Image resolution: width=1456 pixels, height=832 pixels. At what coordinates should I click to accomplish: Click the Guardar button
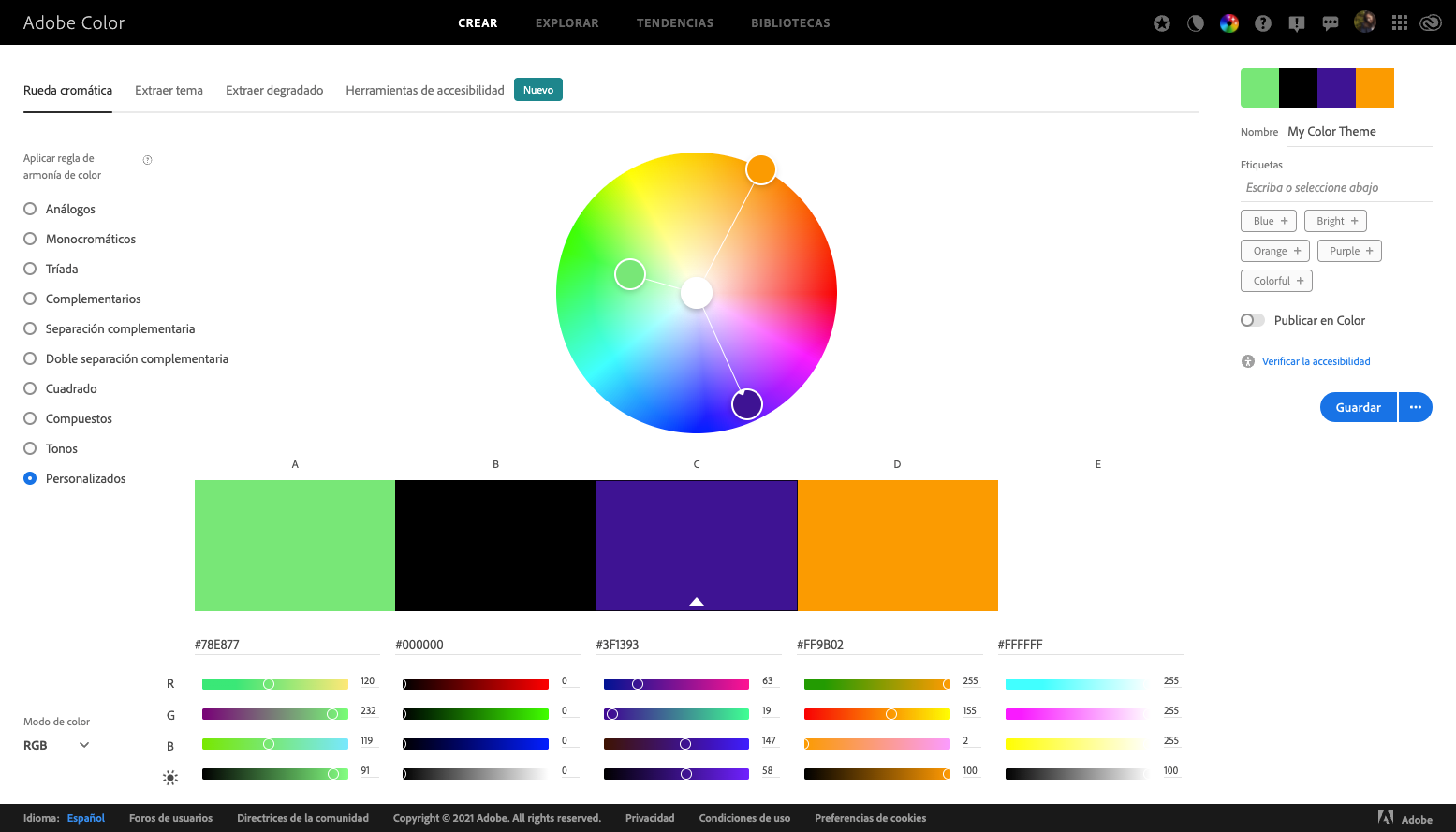click(1358, 407)
